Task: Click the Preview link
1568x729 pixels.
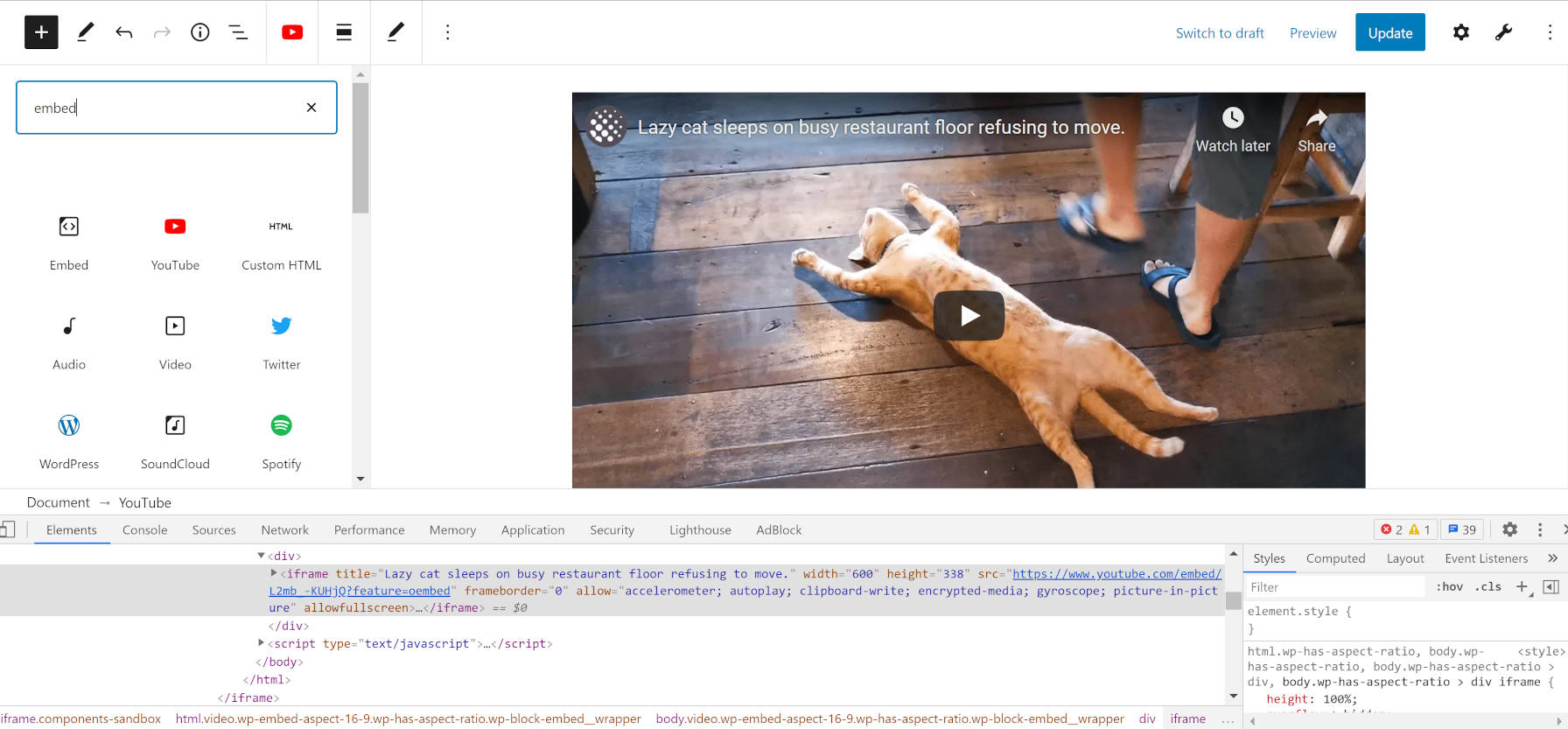Action: click(x=1312, y=33)
